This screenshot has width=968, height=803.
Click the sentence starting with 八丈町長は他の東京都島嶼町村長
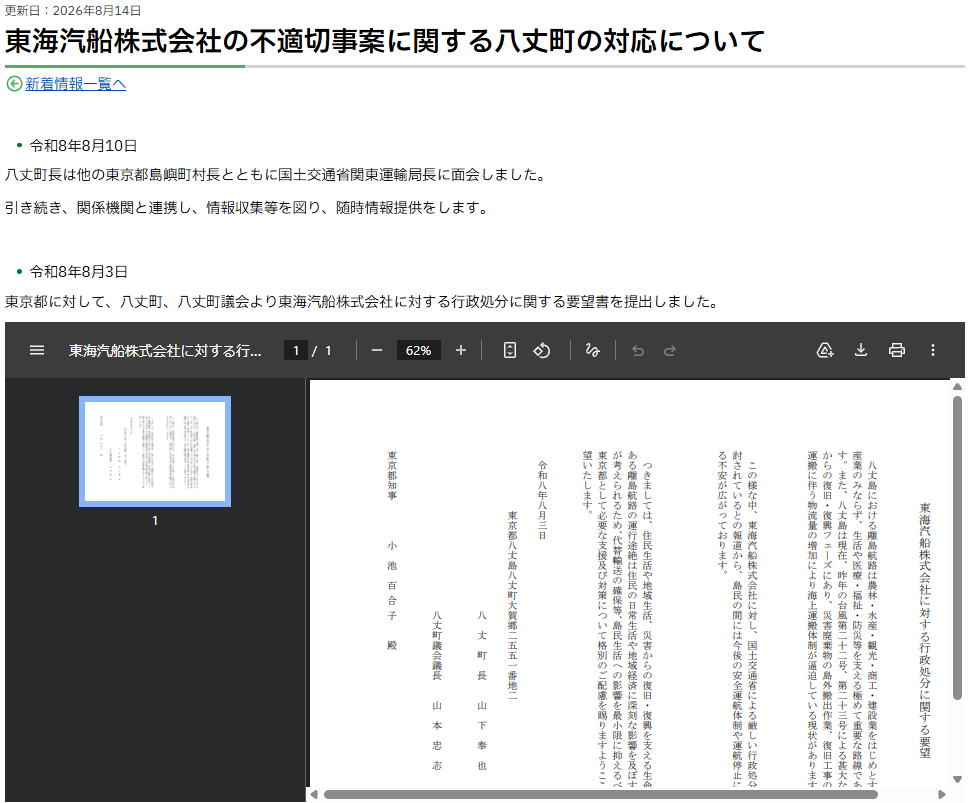click(276, 175)
